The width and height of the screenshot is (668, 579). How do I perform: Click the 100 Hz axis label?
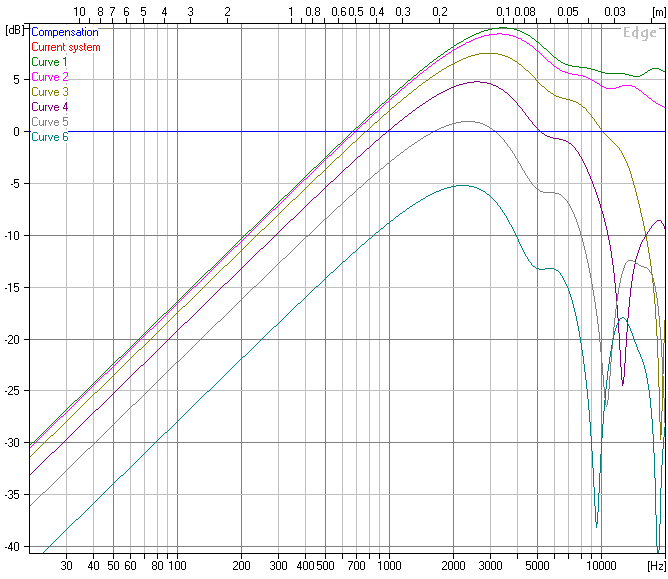click(x=177, y=566)
